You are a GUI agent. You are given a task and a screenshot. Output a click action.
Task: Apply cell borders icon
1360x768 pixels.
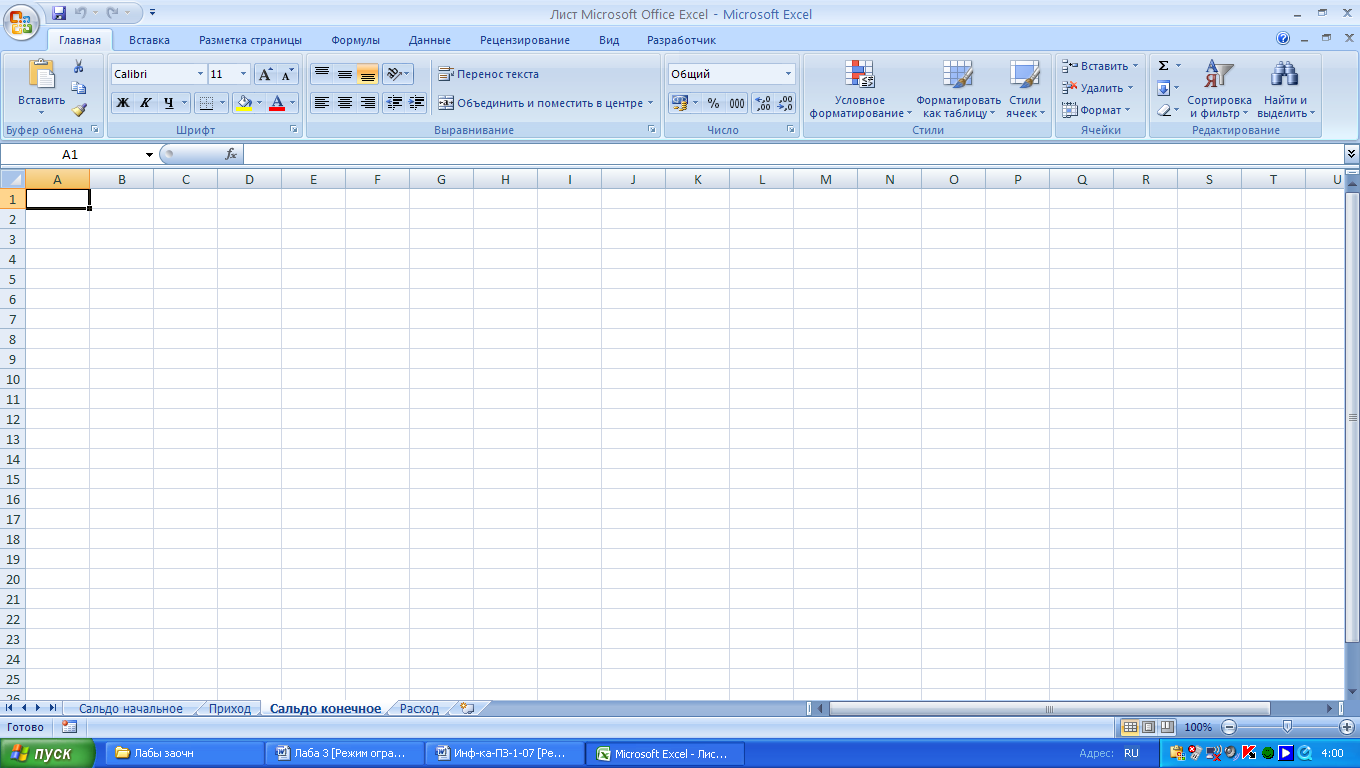pos(205,102)
